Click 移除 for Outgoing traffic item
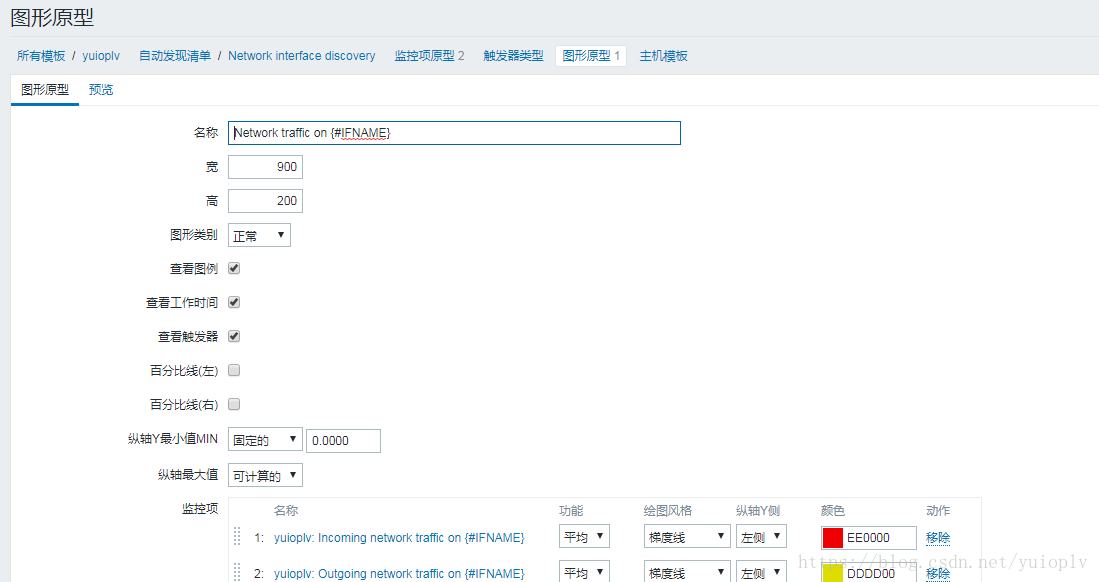 click(938, 573)
